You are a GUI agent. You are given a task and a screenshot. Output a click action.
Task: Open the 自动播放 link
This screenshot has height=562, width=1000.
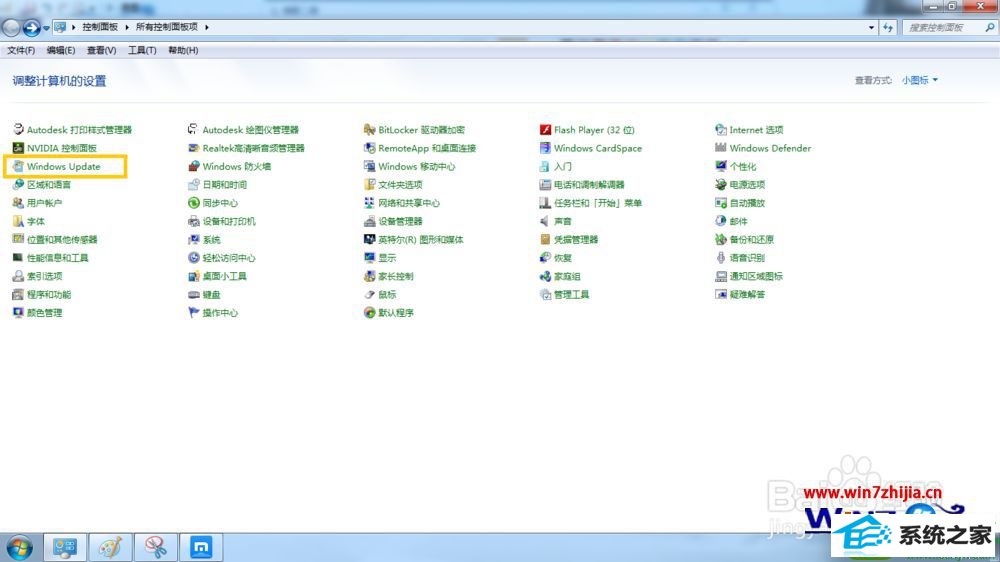(747, 203)
